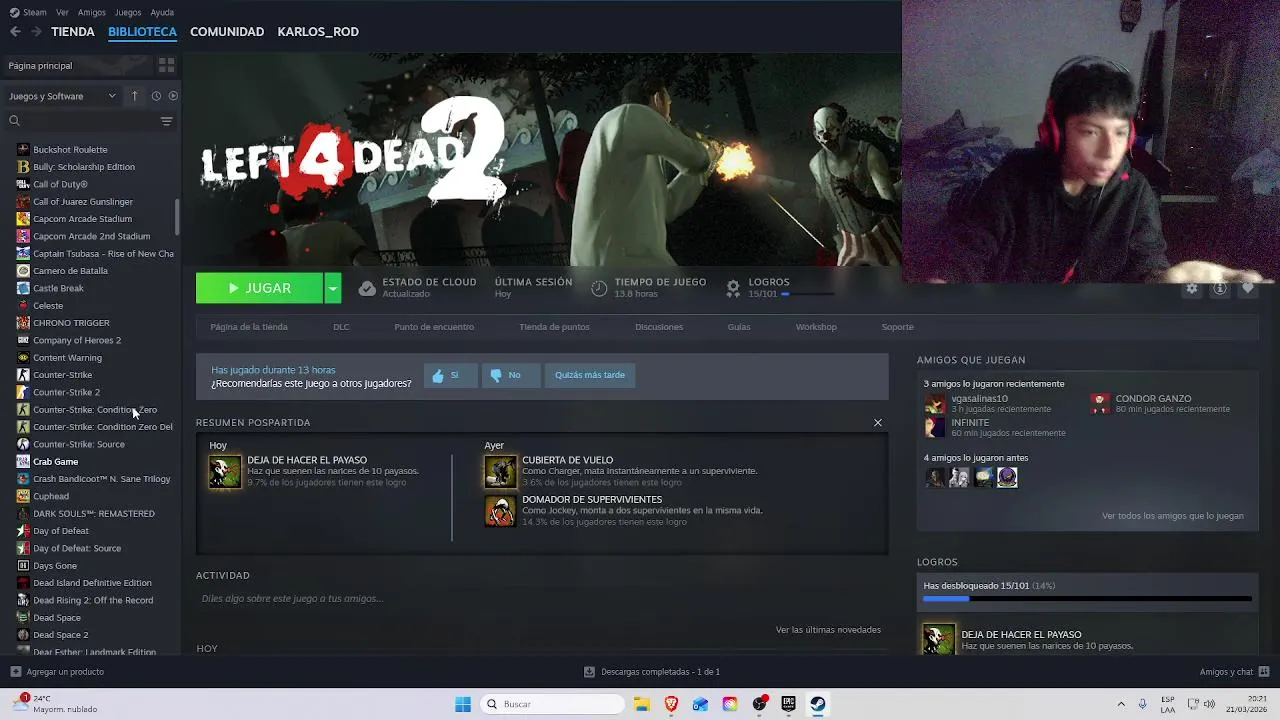Switch to the Comunidad tab
Screen dimensions: 1280x720
227,32
